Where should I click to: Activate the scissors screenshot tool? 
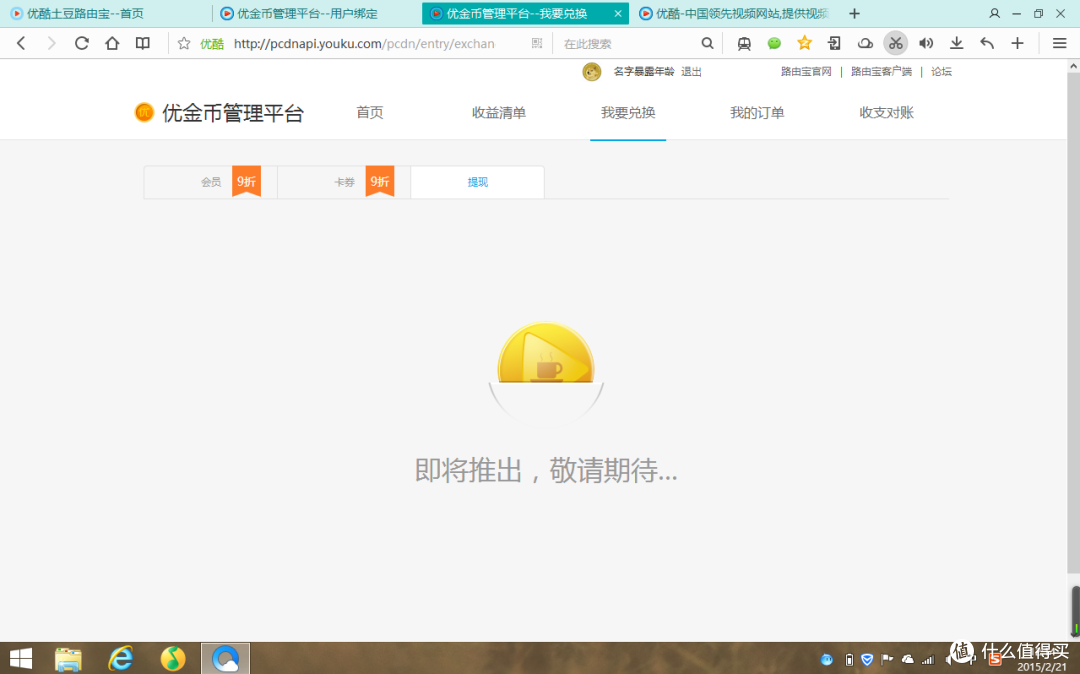coord(895,43)
